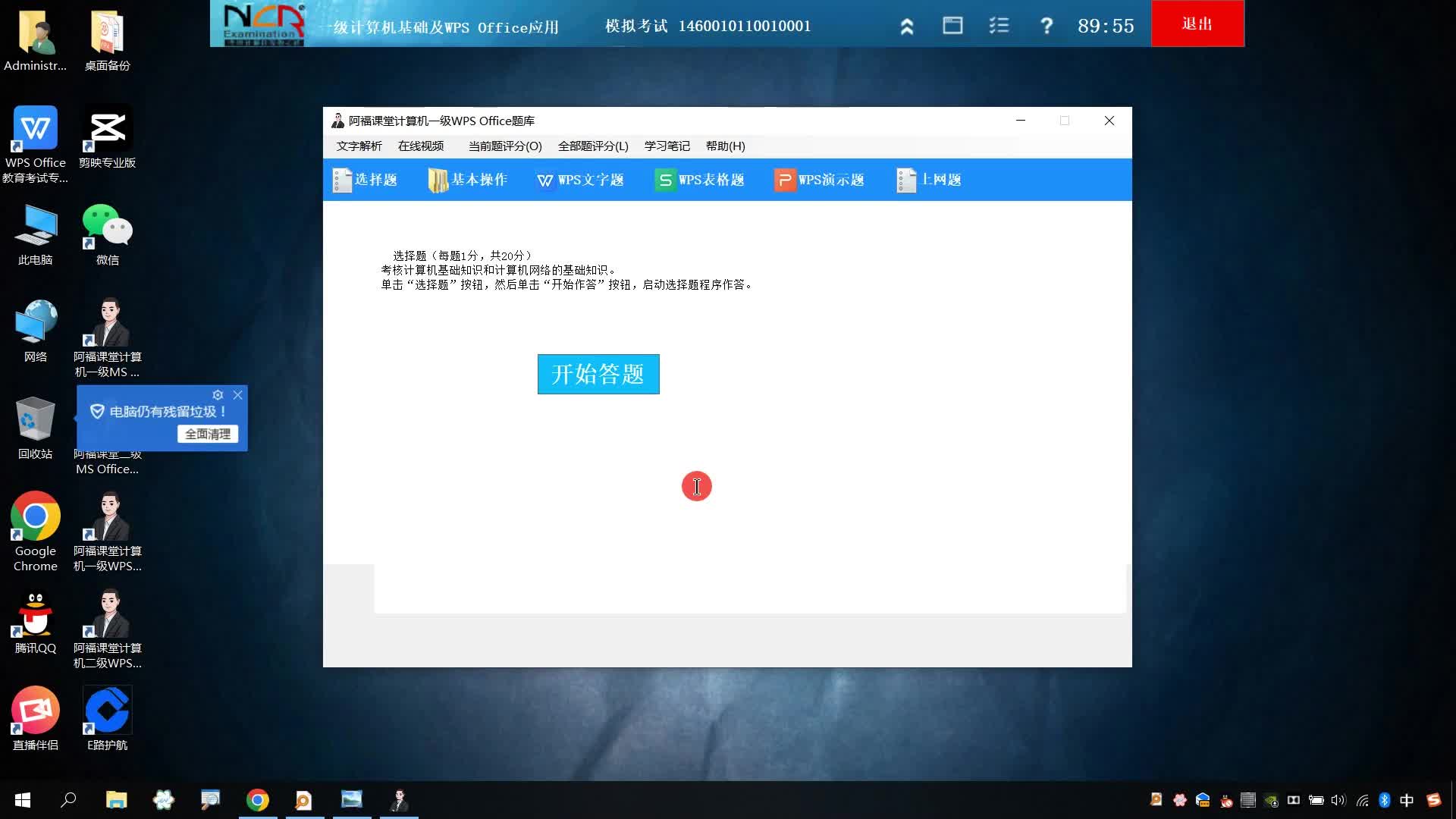
Task: Open the 上网题 section
Action: click(x=929, y=180)
